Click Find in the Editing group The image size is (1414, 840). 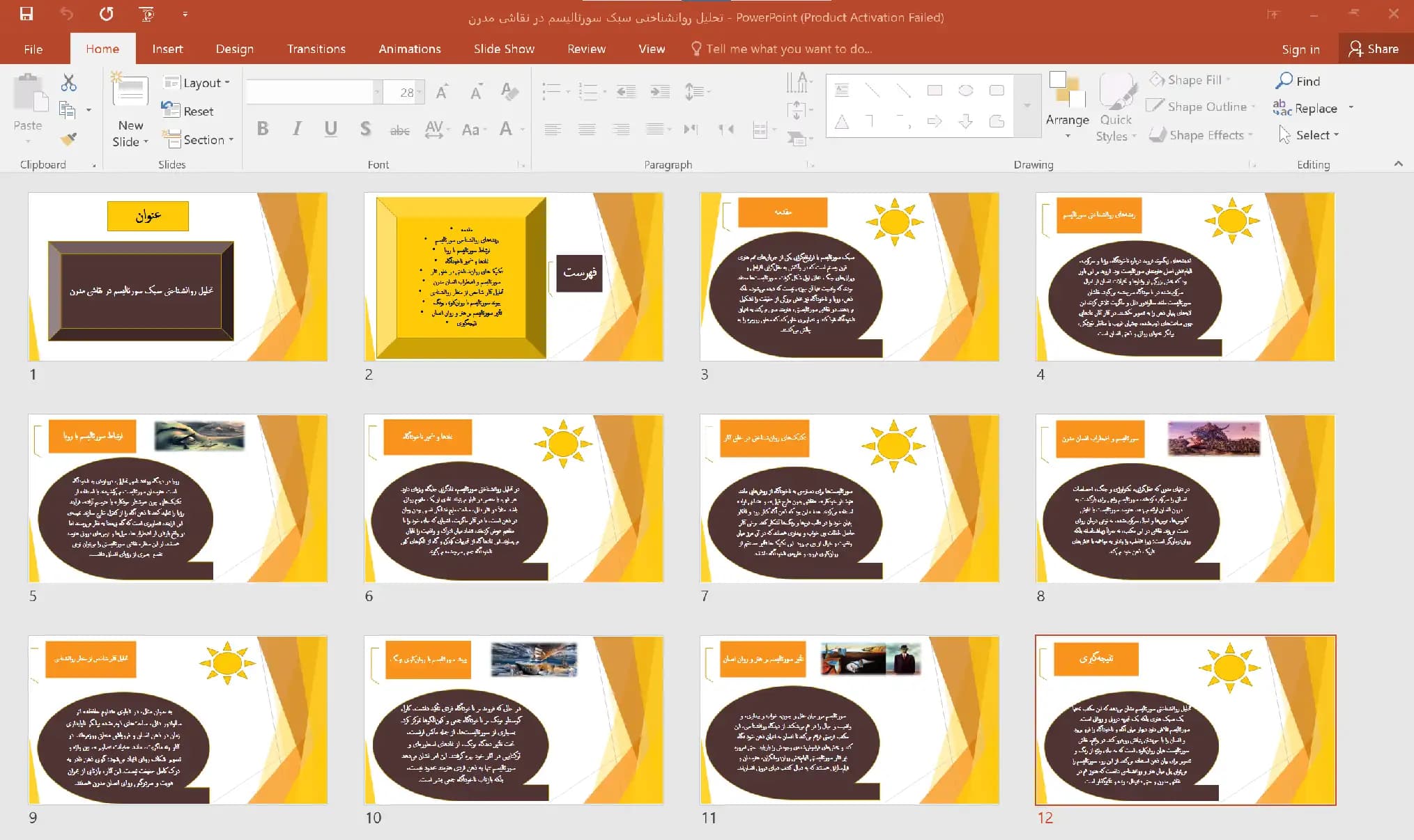[x=1298, y=81]
